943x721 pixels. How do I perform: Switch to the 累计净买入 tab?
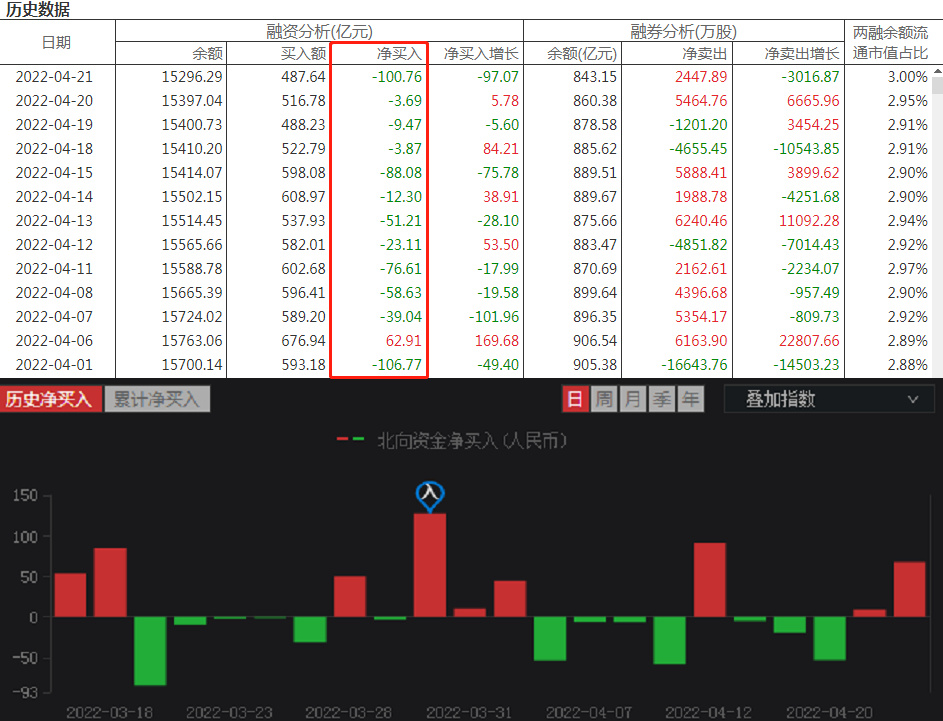click(x=153, y=398)
